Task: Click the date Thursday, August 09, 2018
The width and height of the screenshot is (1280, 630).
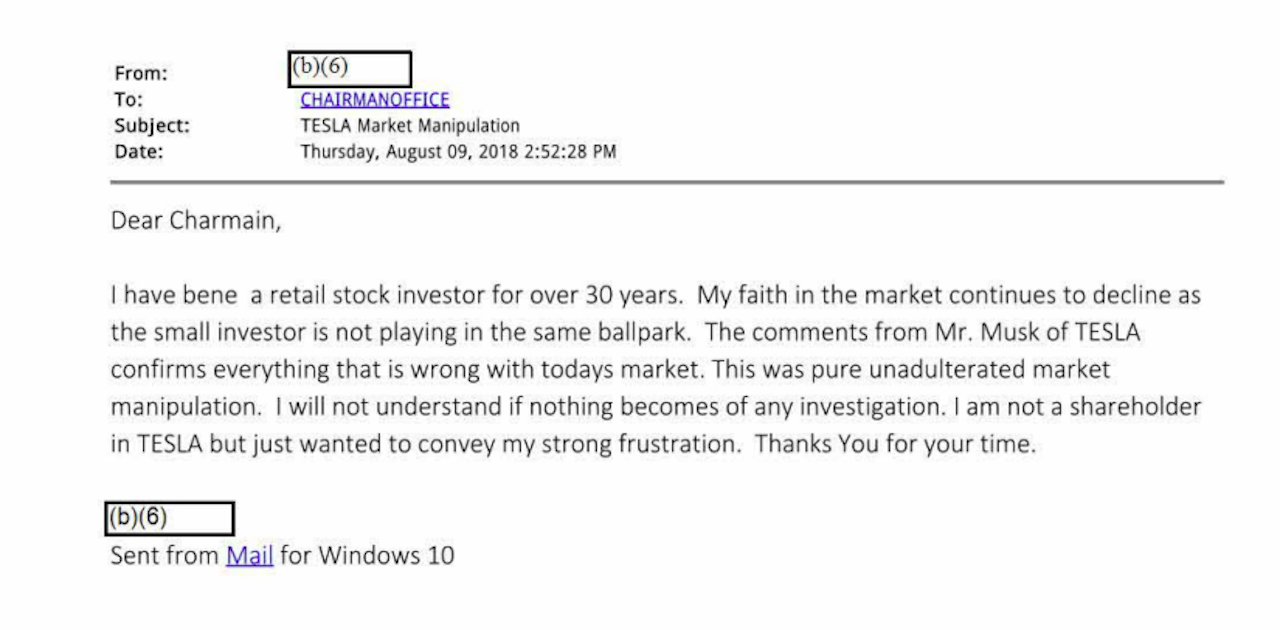Action: point(409,152)
